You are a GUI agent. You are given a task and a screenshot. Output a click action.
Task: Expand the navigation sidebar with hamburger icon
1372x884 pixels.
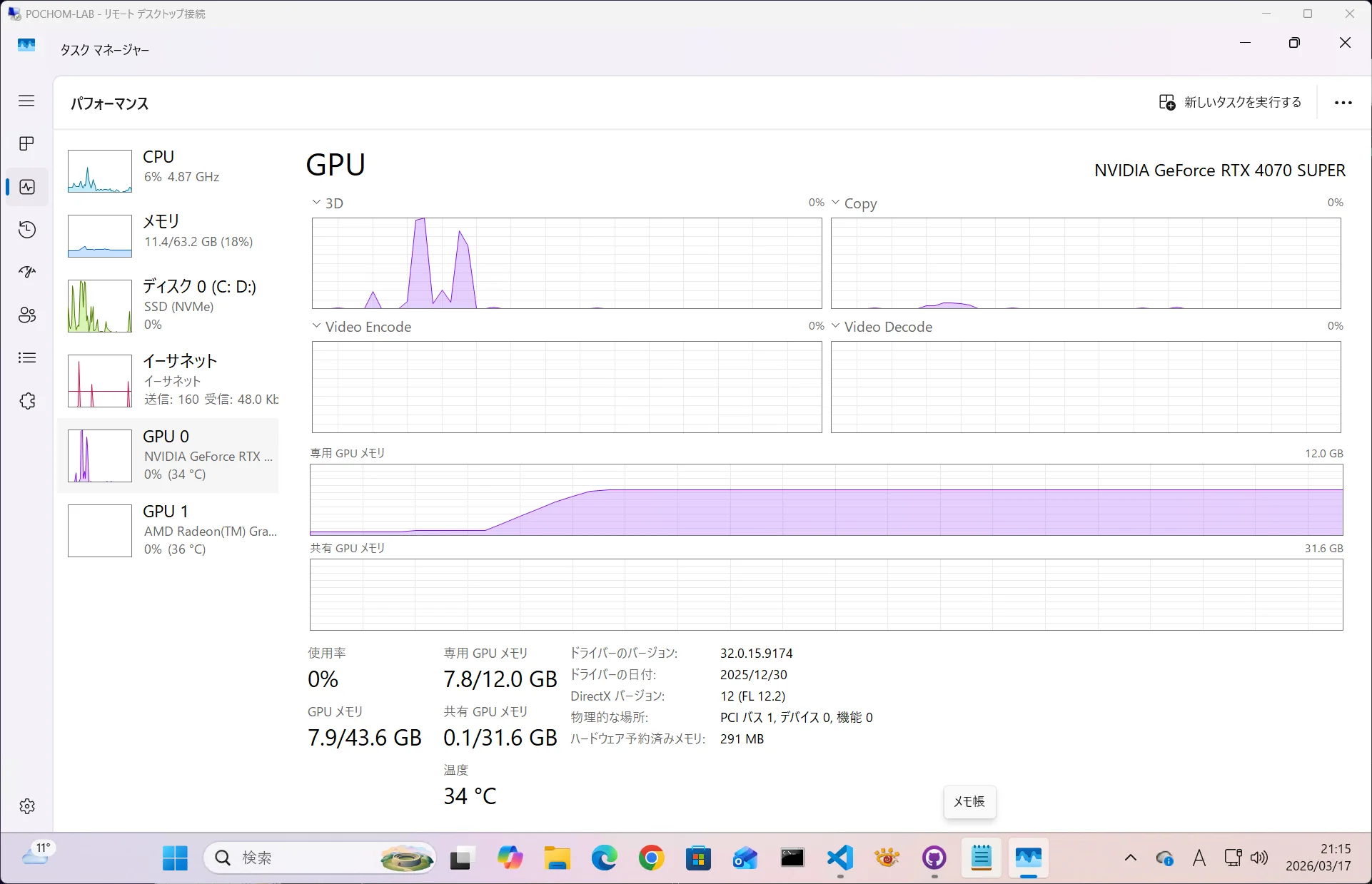(x=26, y=101)
